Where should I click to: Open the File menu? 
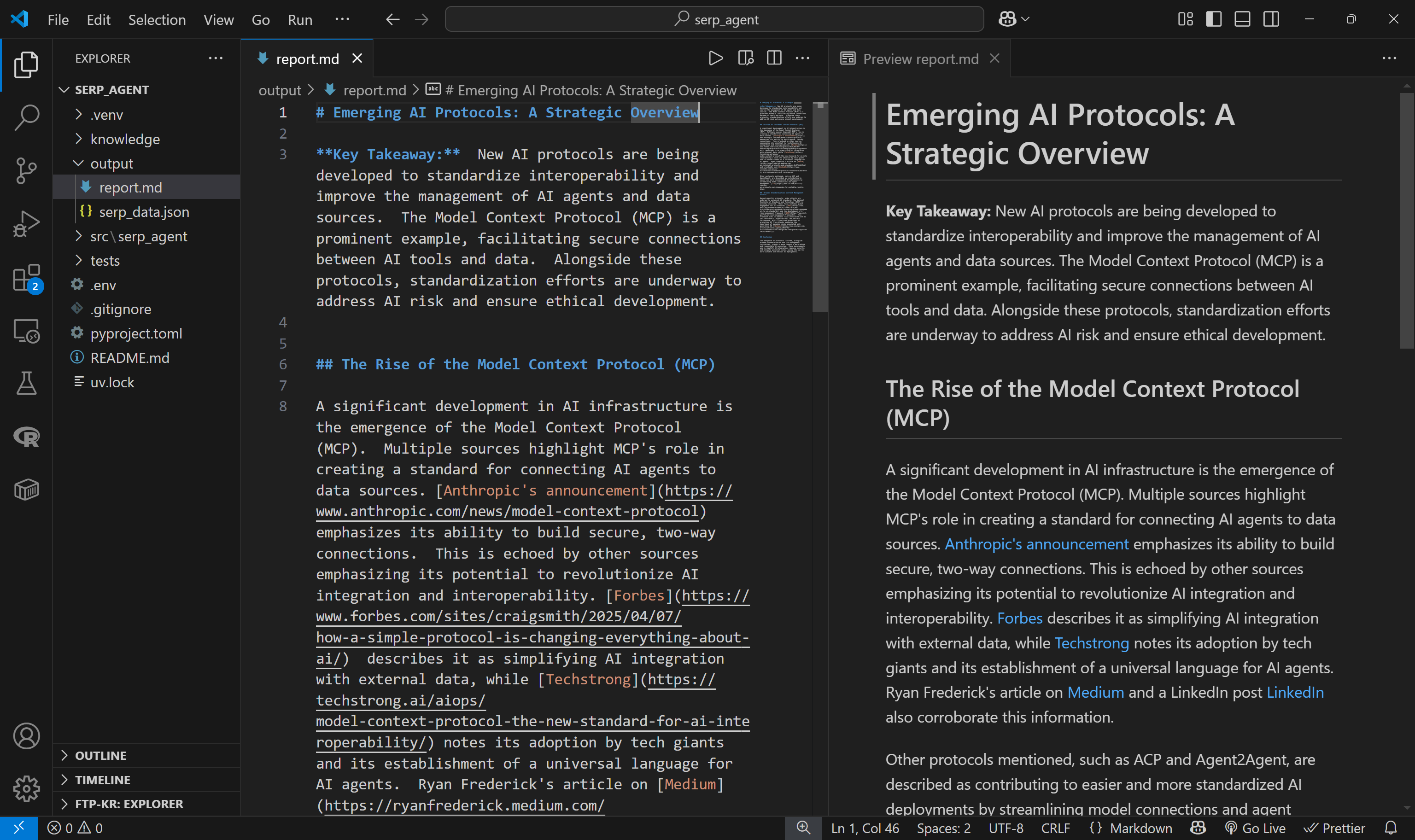(x=58, y=20)
